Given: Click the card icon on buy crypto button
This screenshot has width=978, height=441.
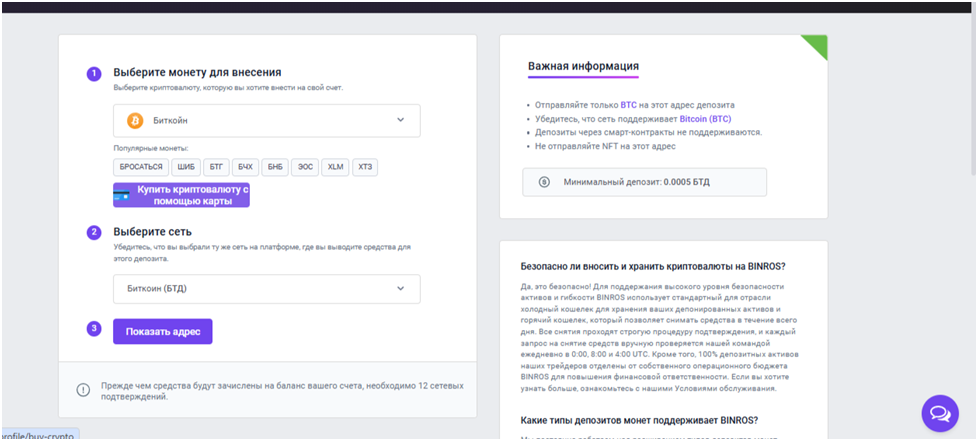Looking at the screenshot, I should 122,195.
